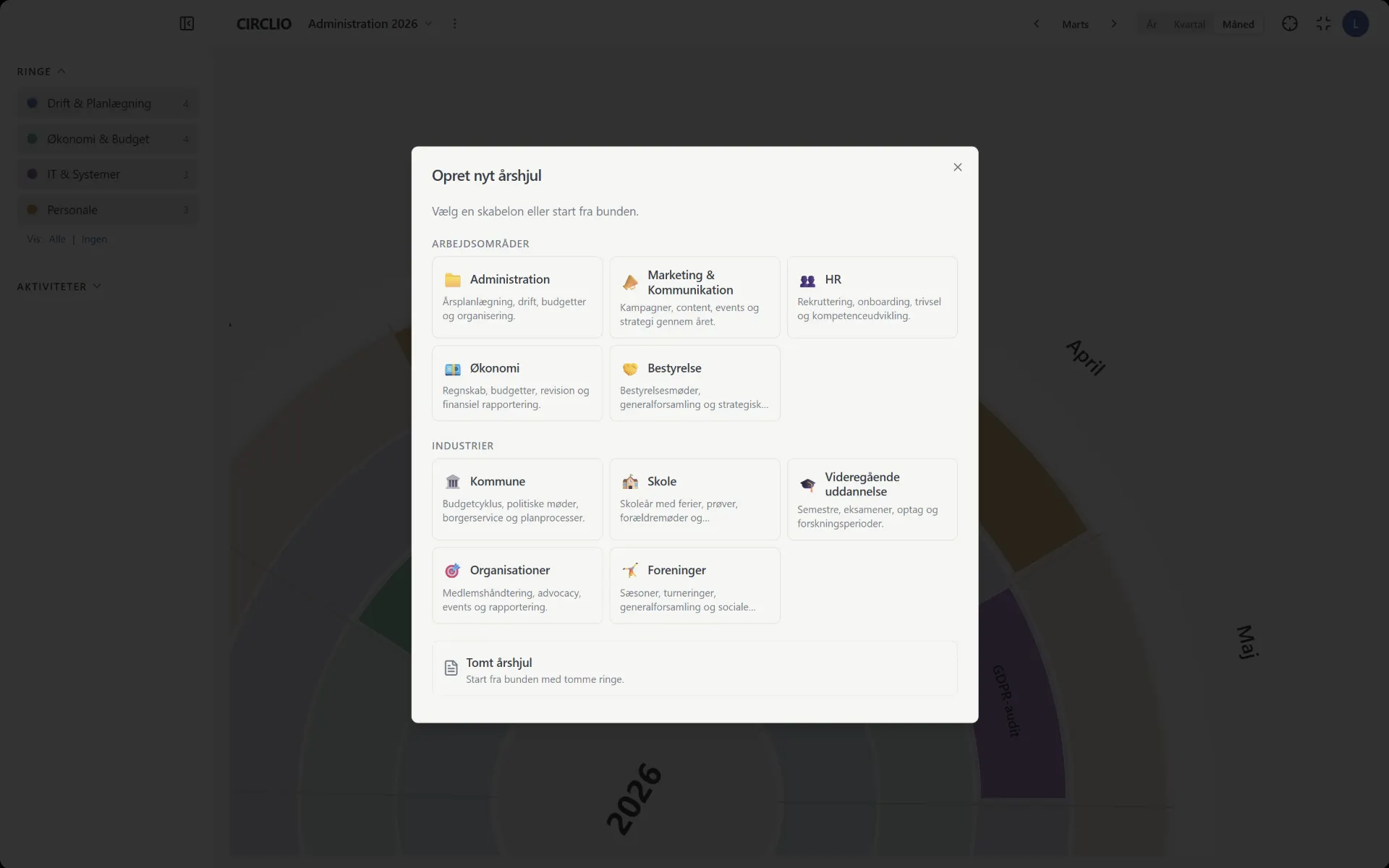Open the Administration 2026 wheel dropdown

point(370,24)
